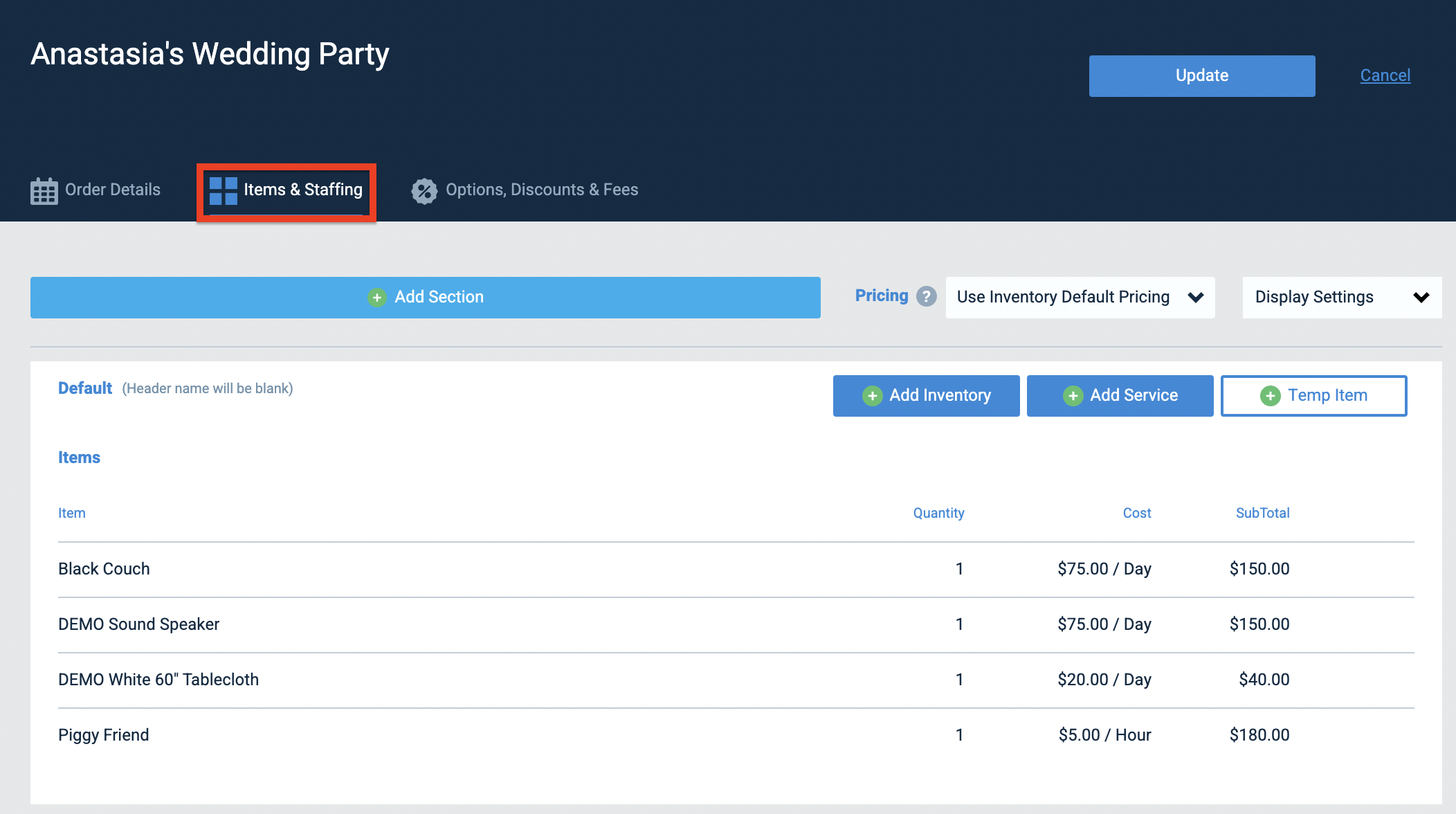Click Black Couch quantity value
The image size is (1456, 814).
pos(959,569)
